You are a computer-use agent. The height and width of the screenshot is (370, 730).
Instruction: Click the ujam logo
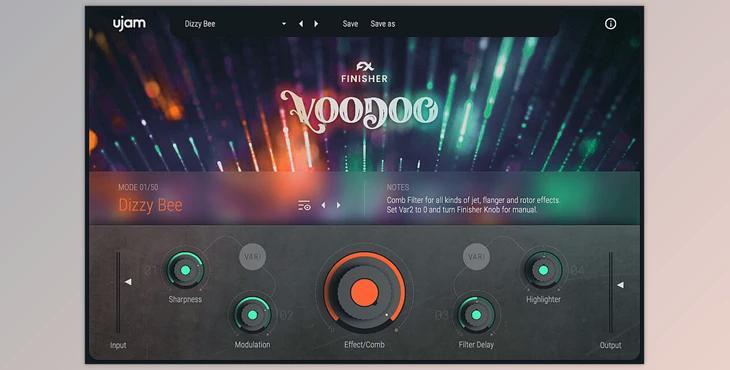[129, 24]
